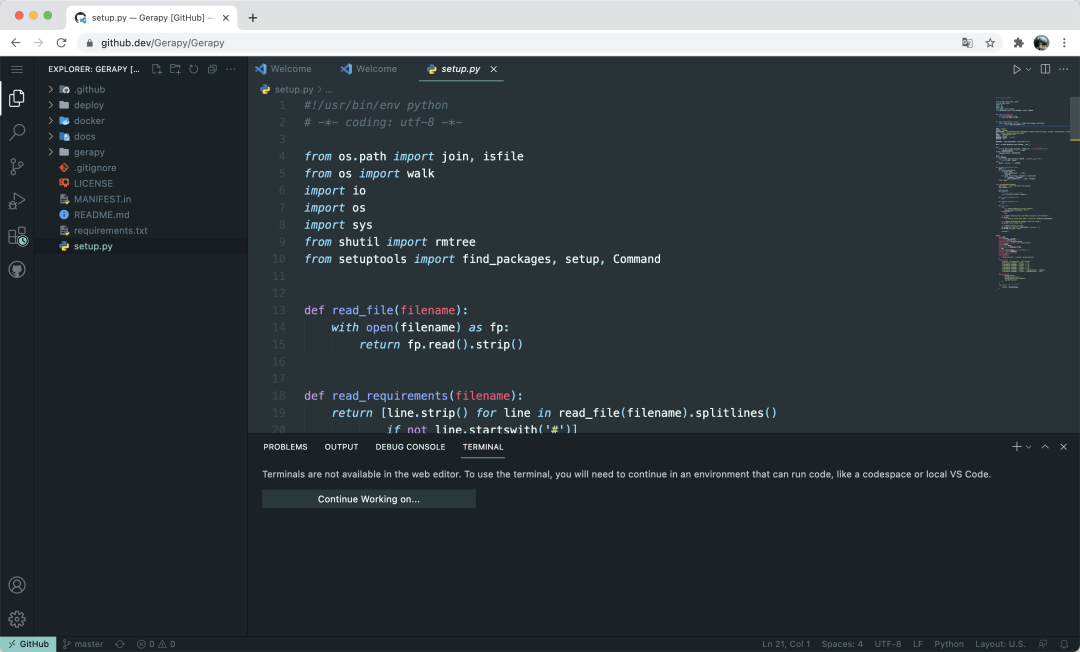This screenshot has height=652, width=1080.
Task: Collapse Folders in Explorer icon
Action: click(211, 68)
